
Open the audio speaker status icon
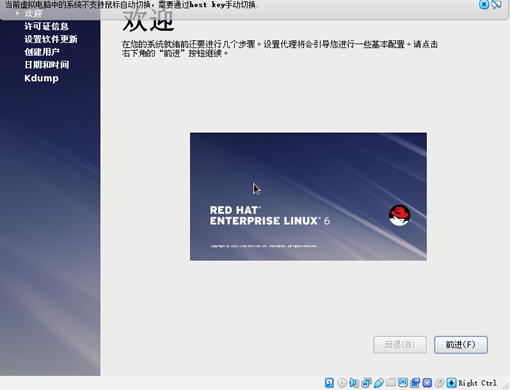point(354,383)
